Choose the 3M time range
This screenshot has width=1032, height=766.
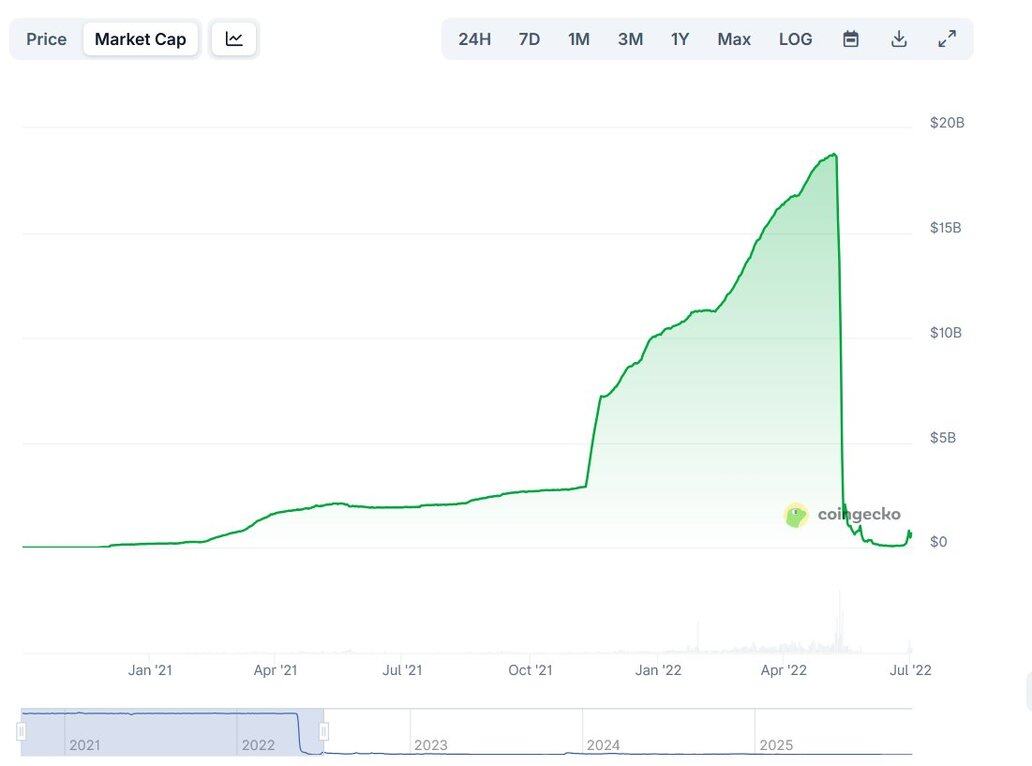click(630, 39)
